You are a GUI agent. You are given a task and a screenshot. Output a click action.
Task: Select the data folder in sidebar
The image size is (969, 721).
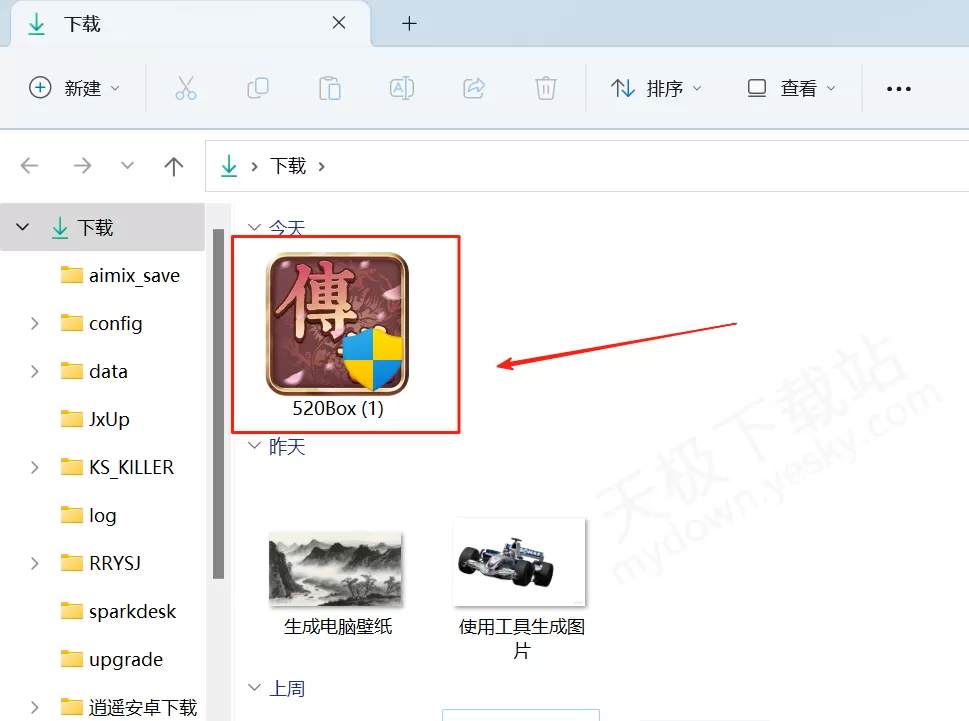click(108, 371)
